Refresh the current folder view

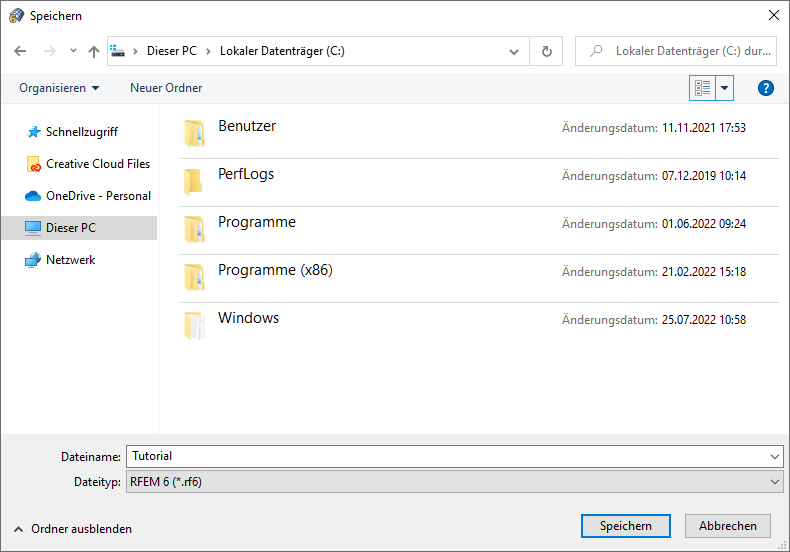(x=546, y=51)
